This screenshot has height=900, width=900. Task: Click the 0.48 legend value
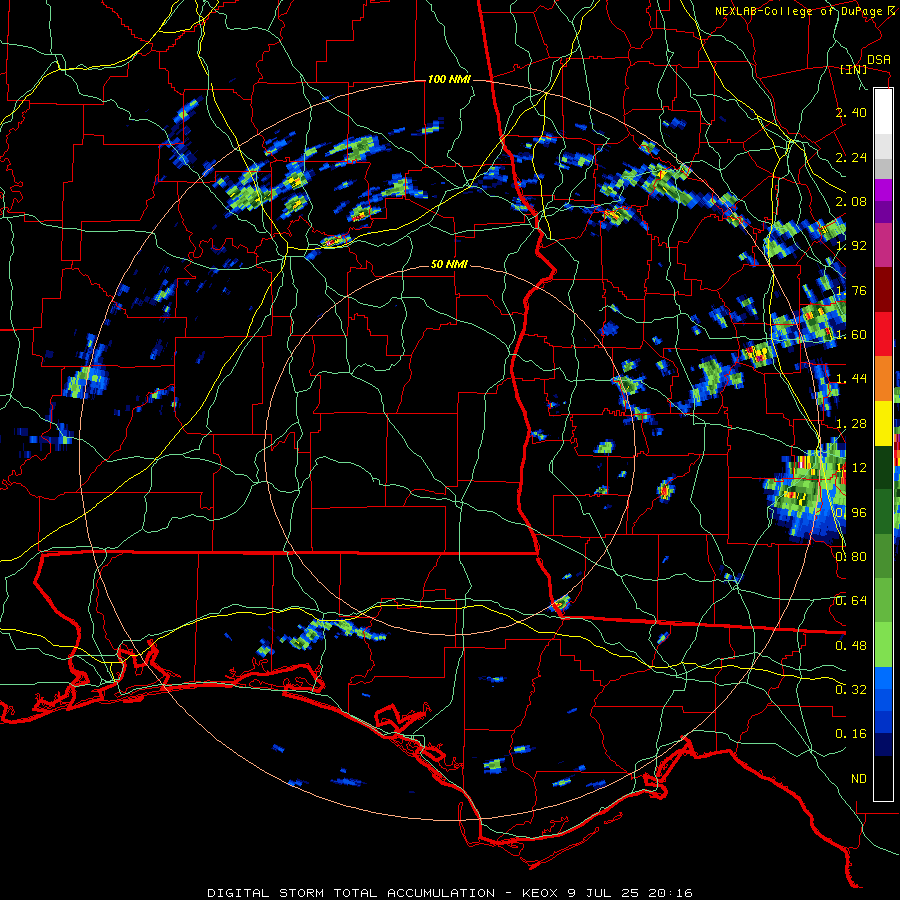[x=851, y=645]
